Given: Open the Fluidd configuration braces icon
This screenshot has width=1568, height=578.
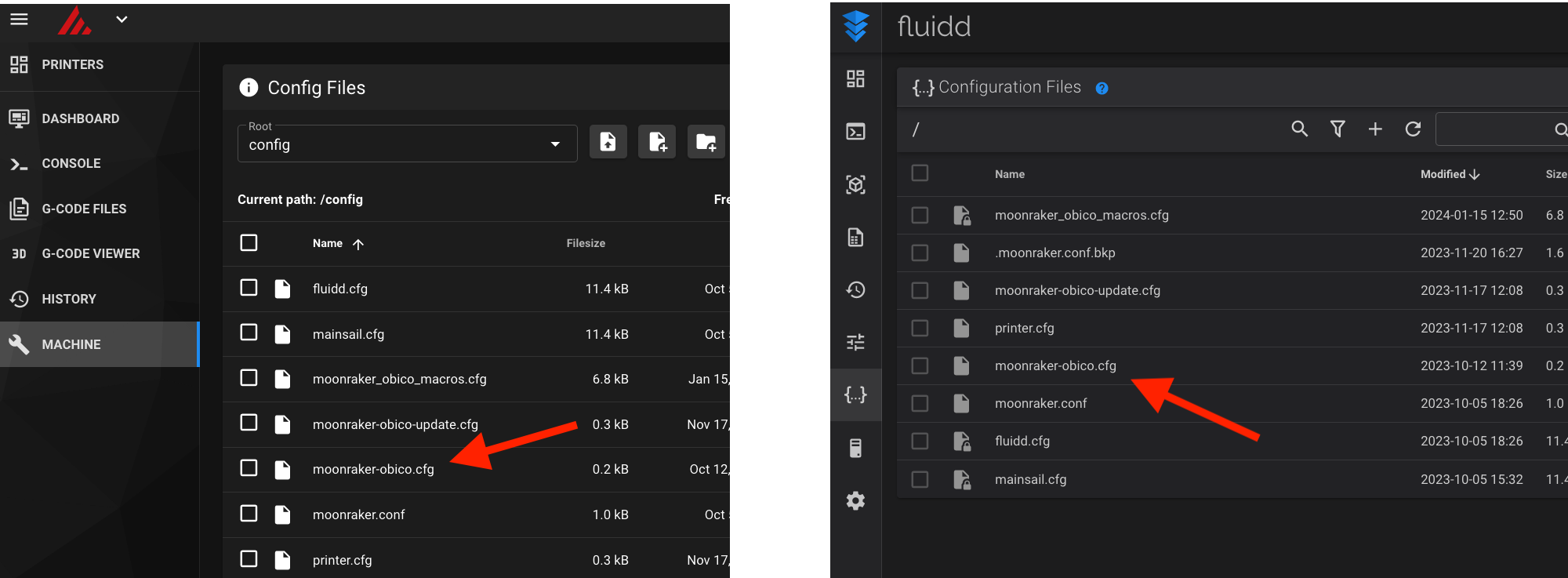Looking at the screenshot, I should coord(855,394).
